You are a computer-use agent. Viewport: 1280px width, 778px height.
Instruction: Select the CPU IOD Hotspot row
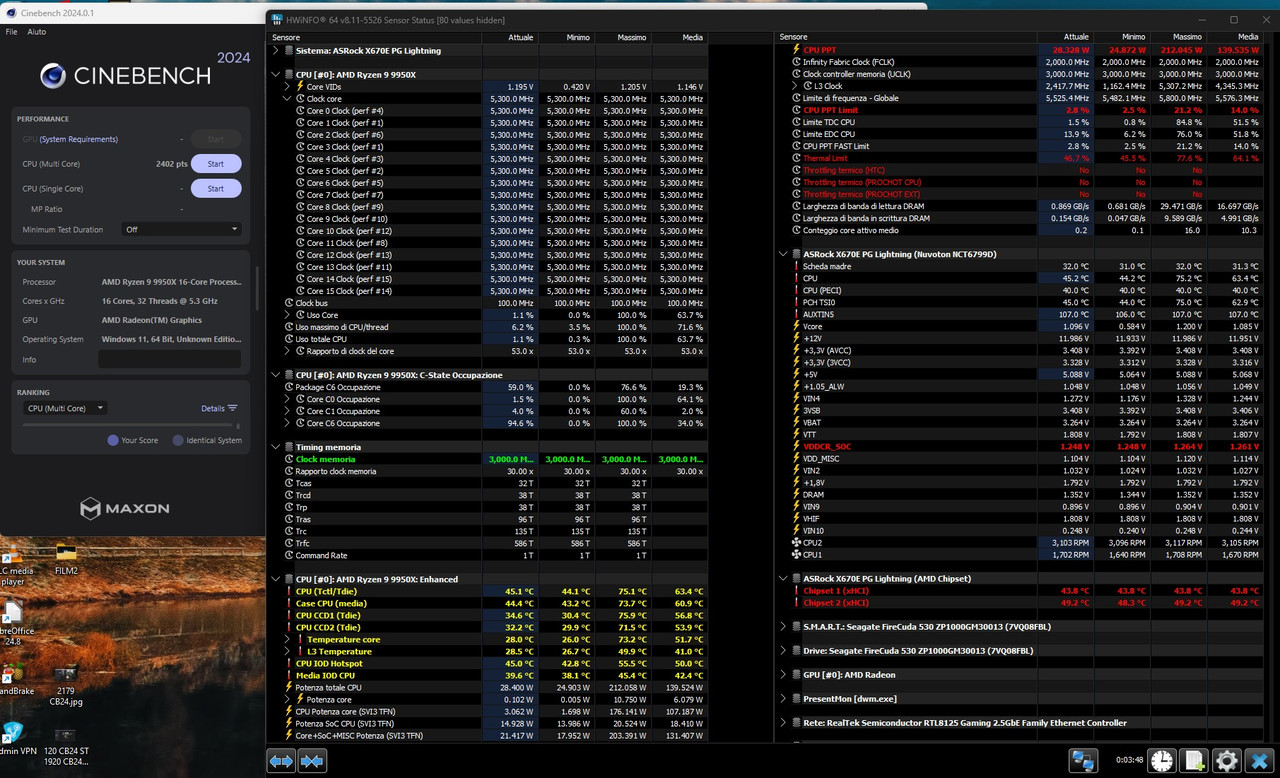pos(488,663)
